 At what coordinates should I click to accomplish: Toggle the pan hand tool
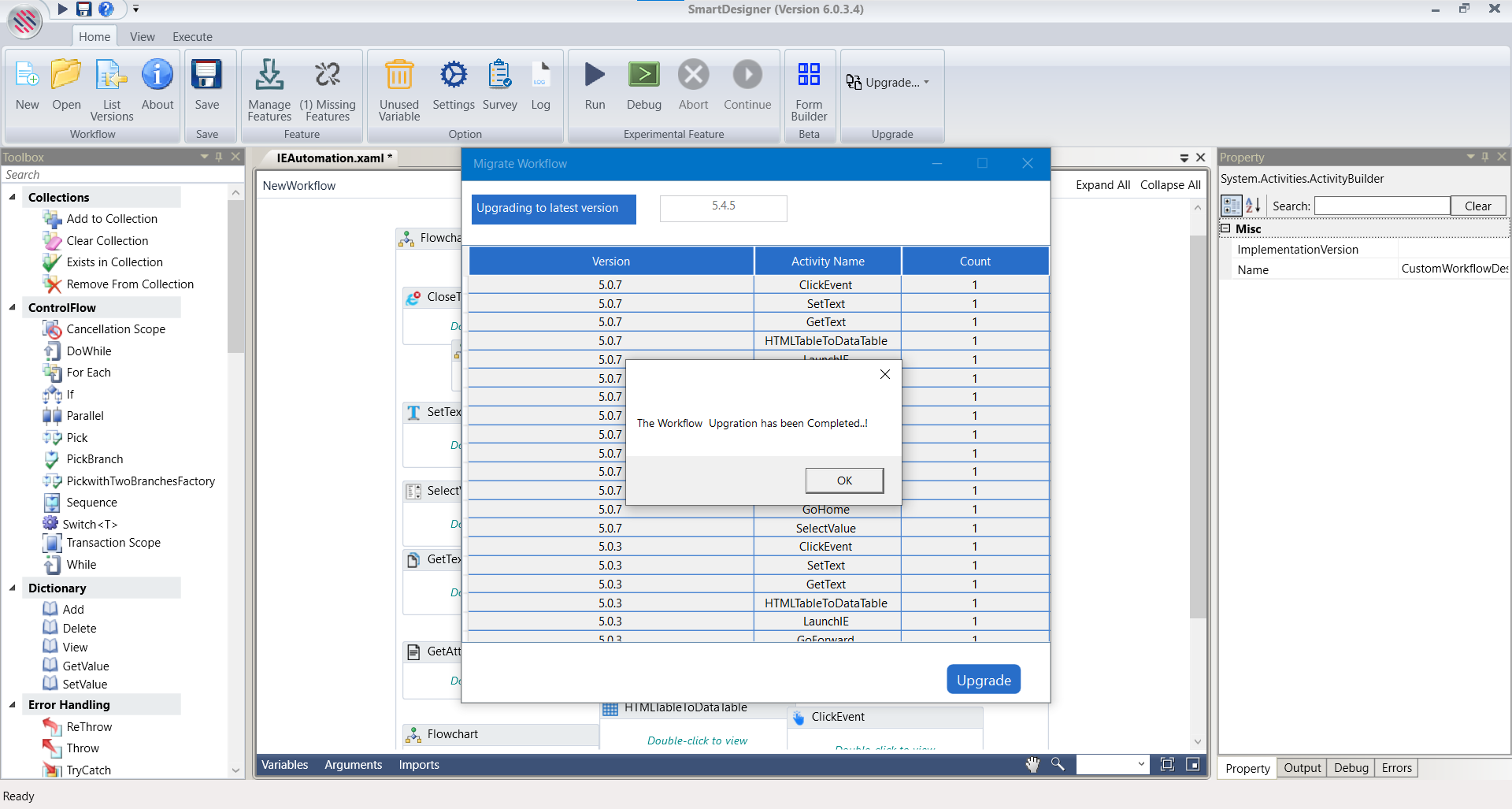[x=1032, y=764]
